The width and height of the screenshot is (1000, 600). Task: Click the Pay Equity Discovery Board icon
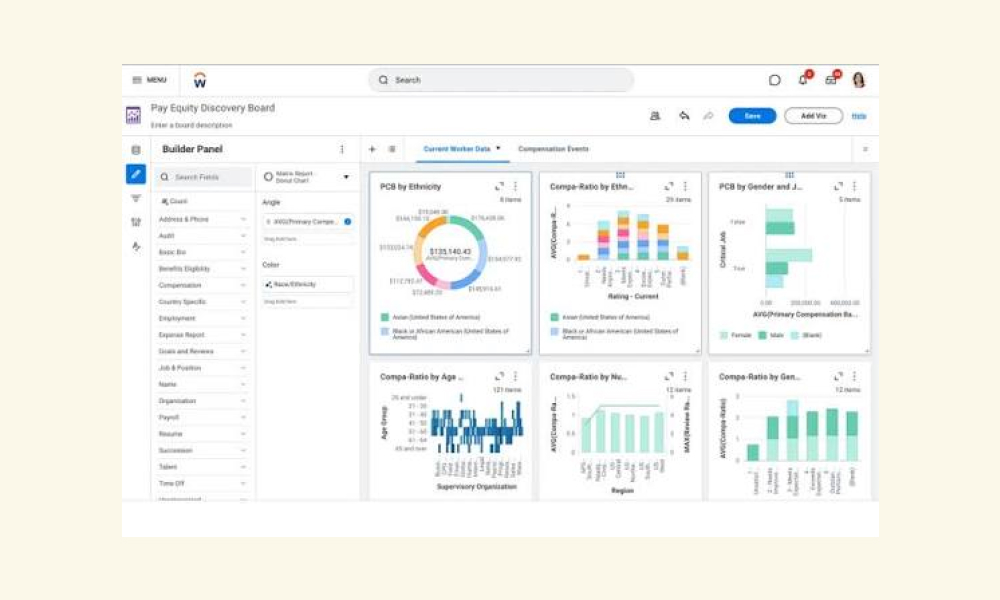[133, 115]
